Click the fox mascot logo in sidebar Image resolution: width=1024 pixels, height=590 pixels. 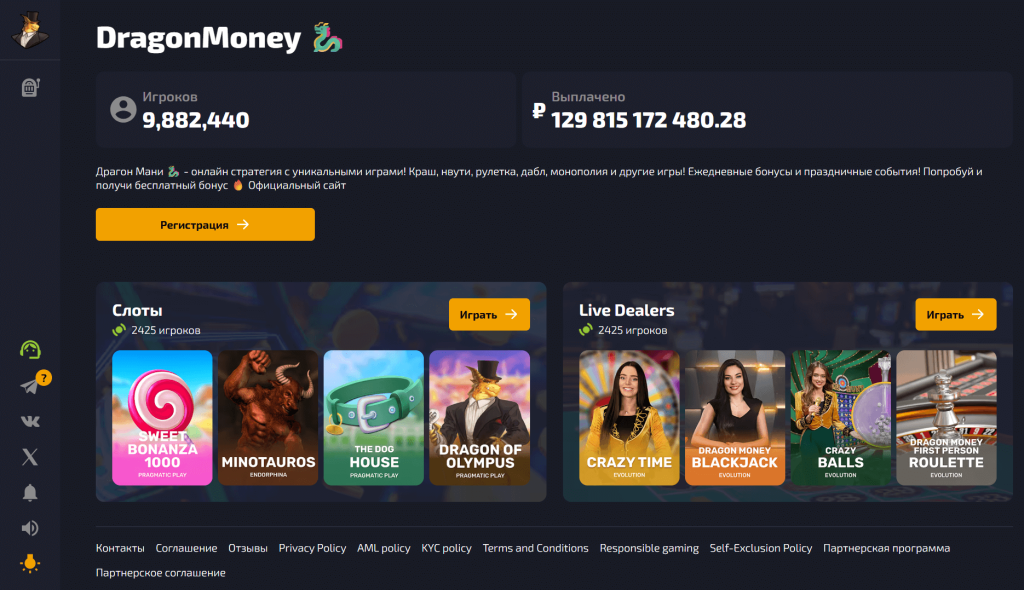(x=30, y=30)
